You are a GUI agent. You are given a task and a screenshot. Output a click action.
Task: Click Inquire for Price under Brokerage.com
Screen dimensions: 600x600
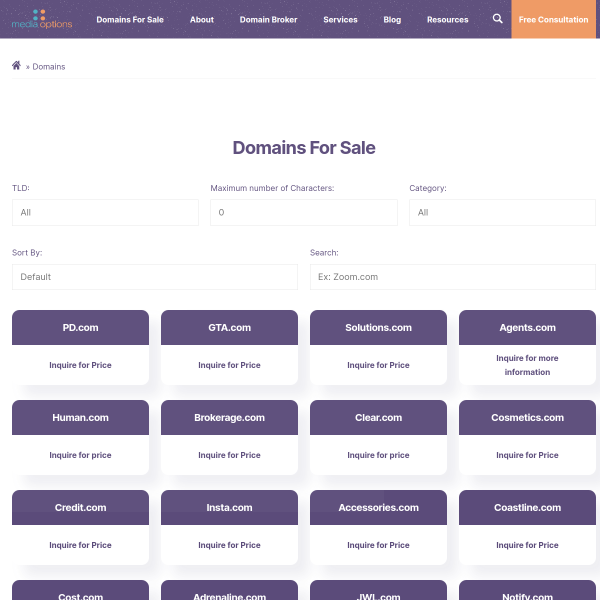pyautogui.click(x=229, y=455)
